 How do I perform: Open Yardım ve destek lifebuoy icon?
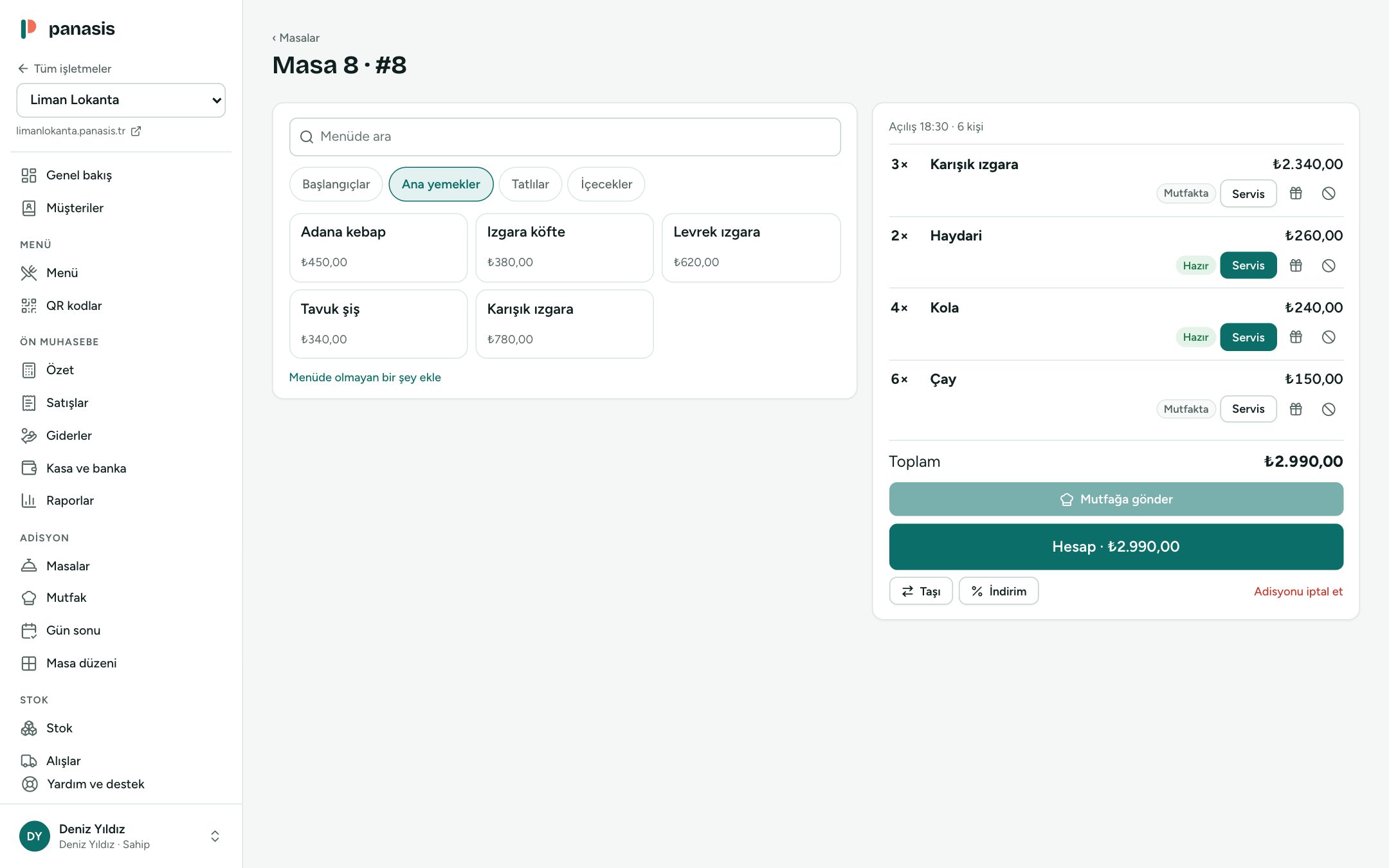point(30,784)
